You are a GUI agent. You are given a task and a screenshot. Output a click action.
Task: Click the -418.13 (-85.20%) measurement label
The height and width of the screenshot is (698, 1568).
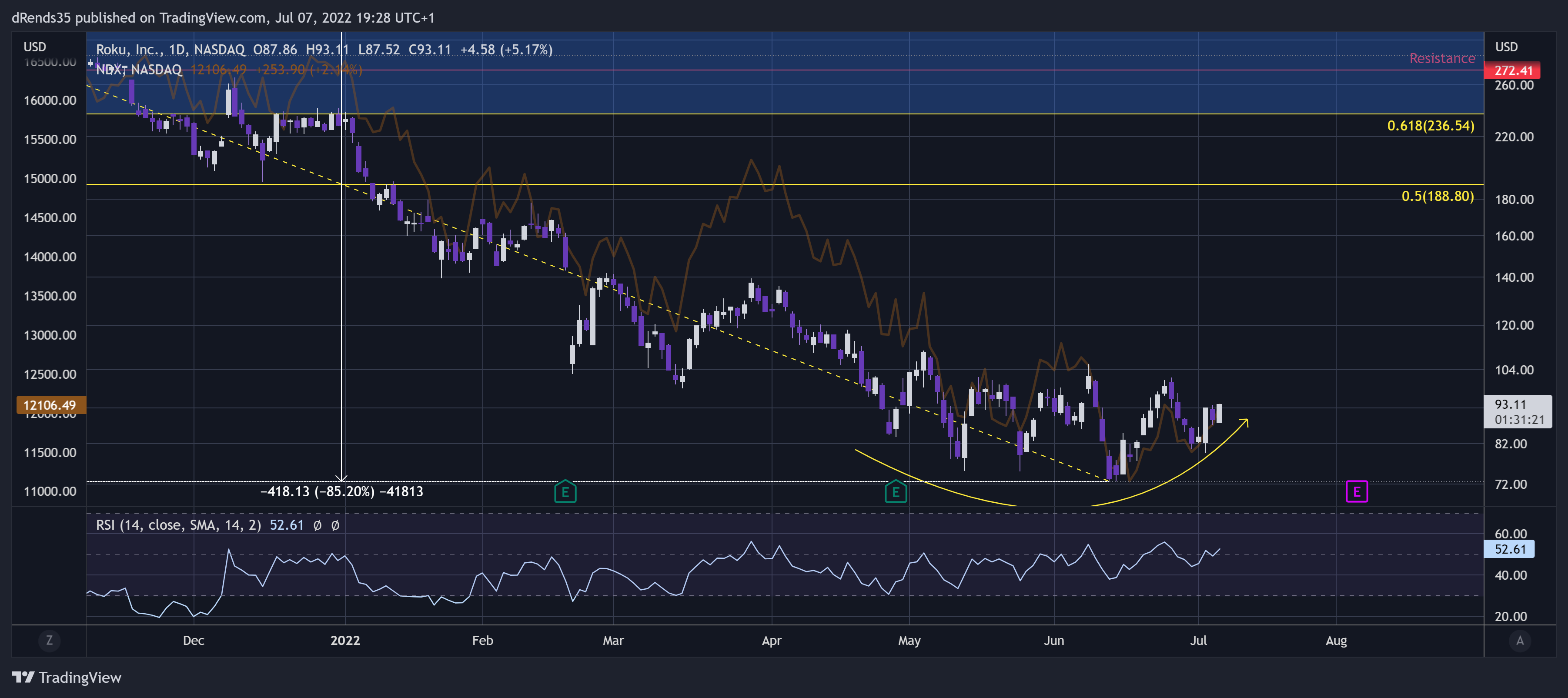point(341,492)
